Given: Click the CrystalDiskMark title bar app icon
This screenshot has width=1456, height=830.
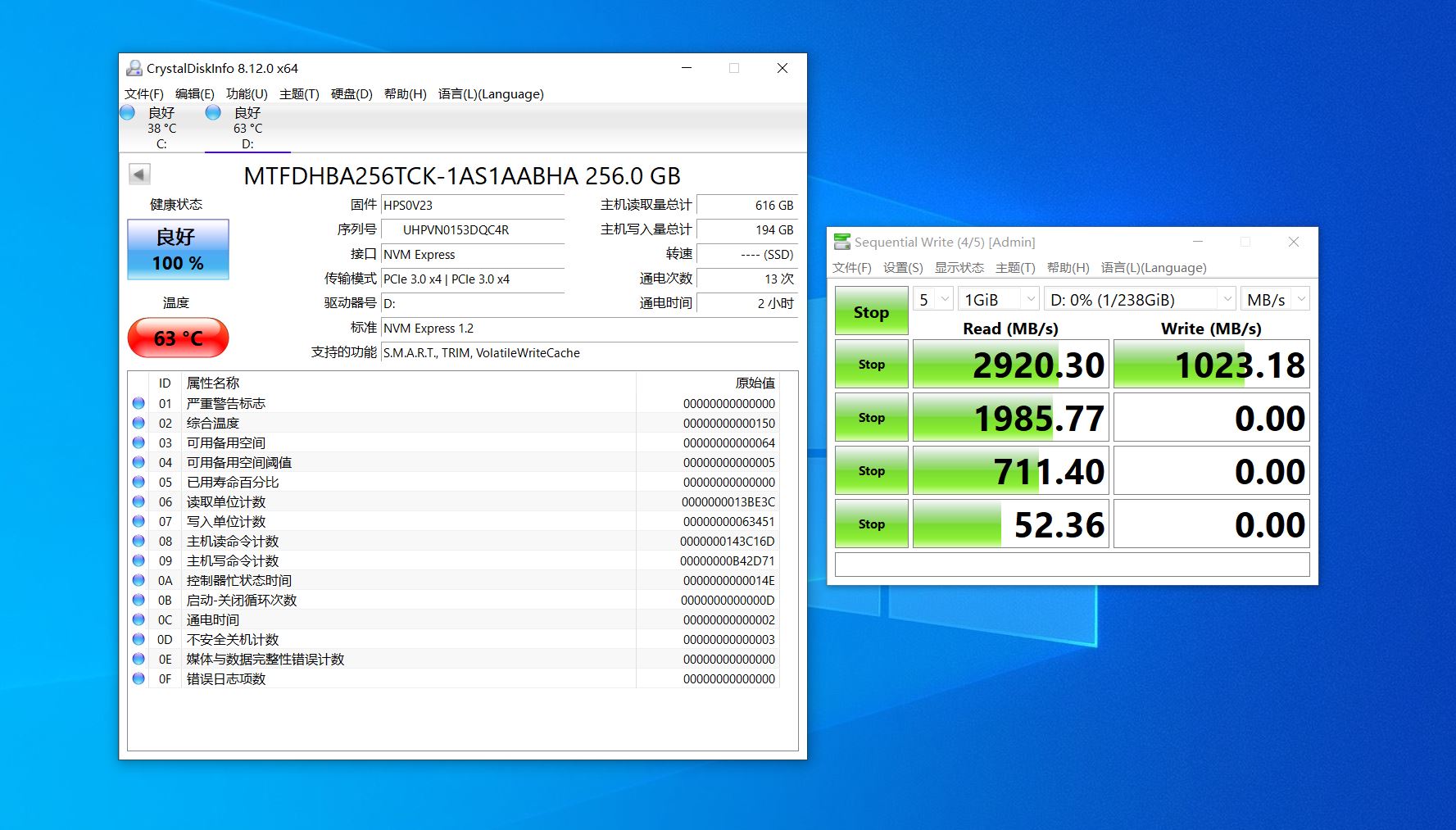Looking at the screenshot, I should 841,242.
